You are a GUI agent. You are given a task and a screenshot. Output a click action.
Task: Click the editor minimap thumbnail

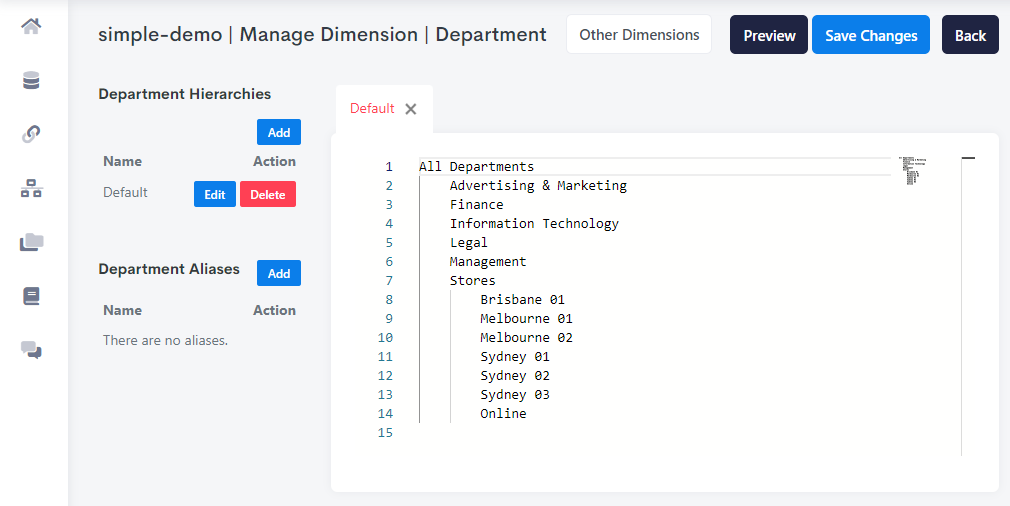pos(912,170)
